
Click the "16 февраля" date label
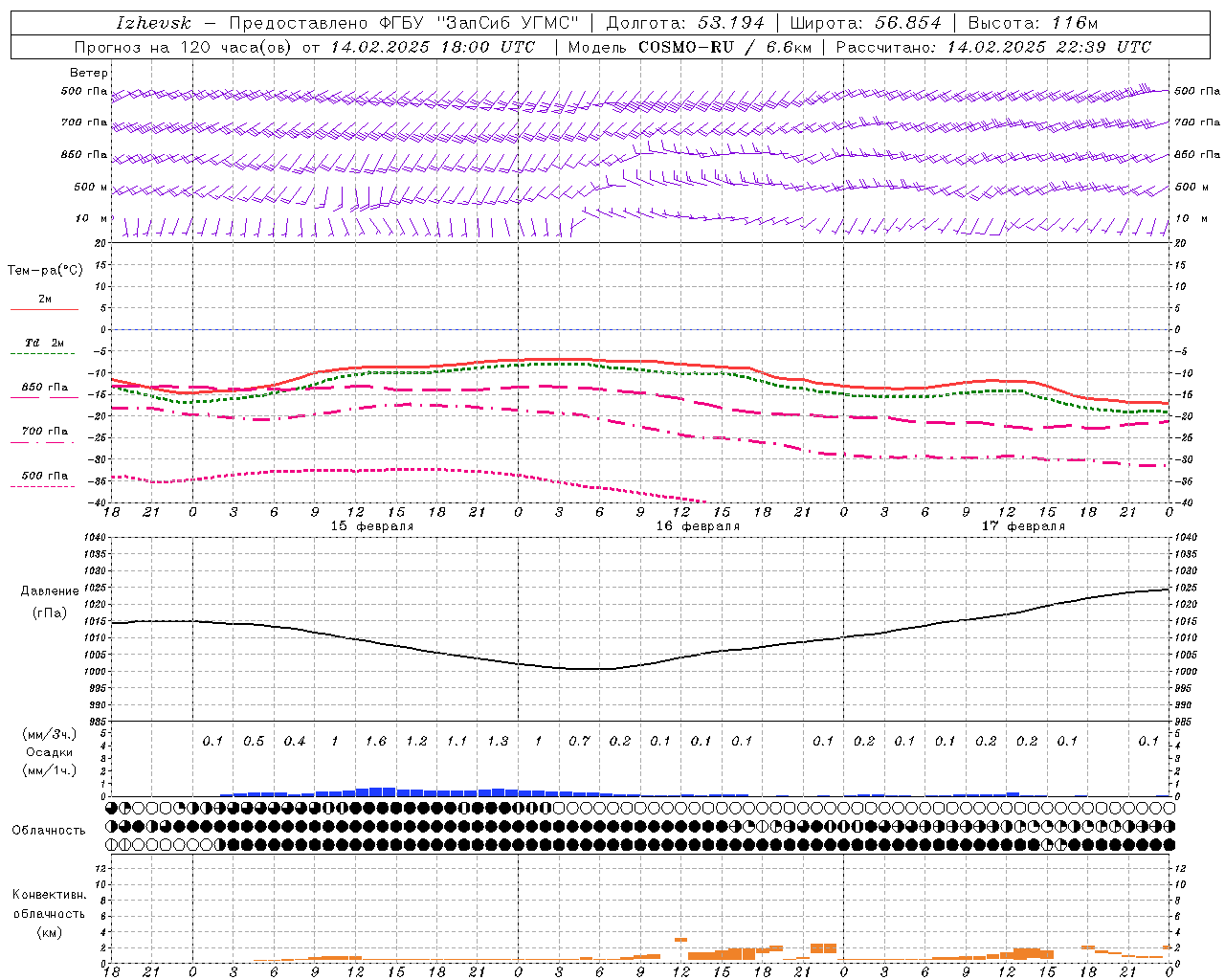698,526
